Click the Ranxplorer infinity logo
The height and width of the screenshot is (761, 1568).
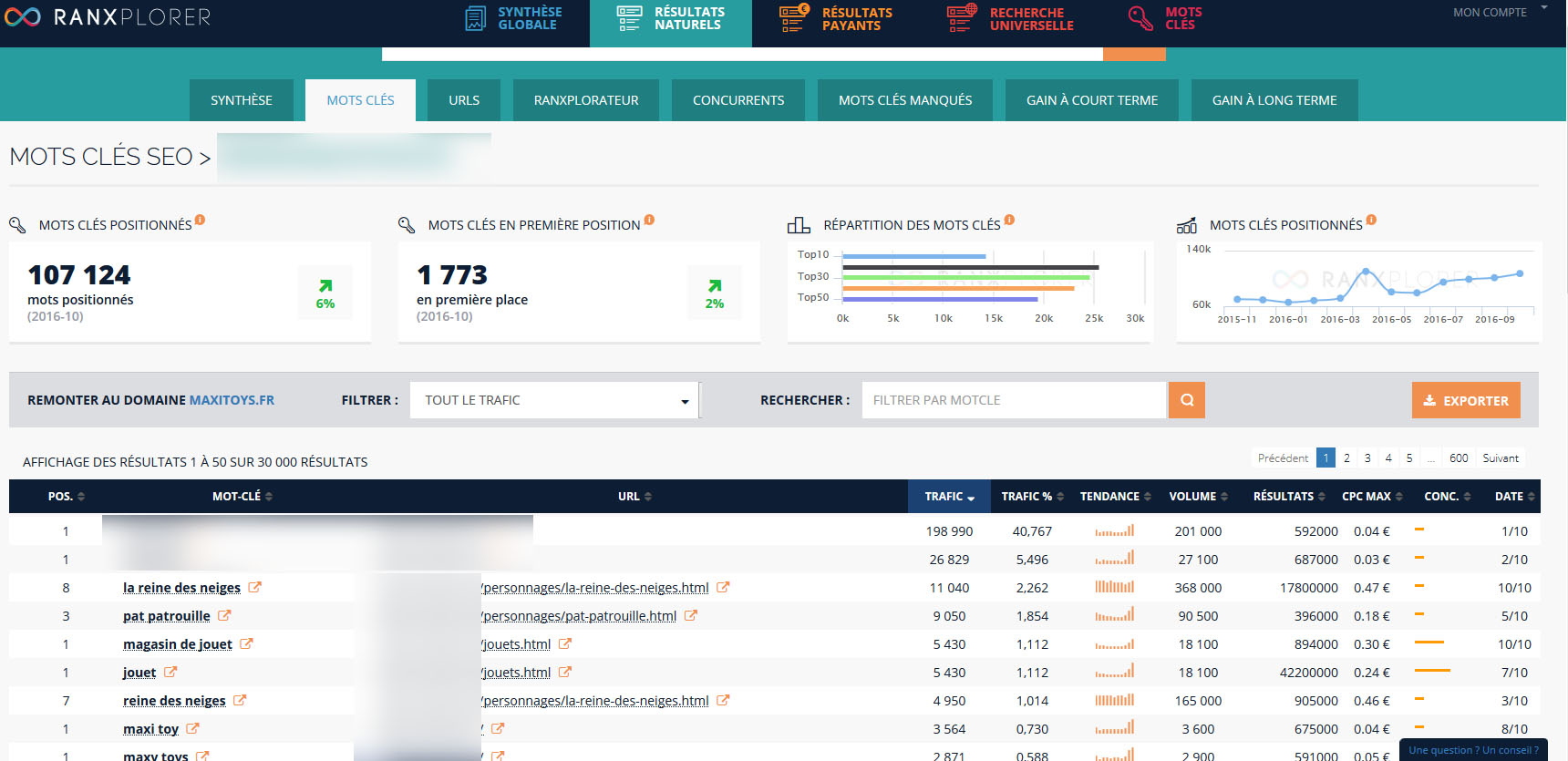[x=22, y=17]
